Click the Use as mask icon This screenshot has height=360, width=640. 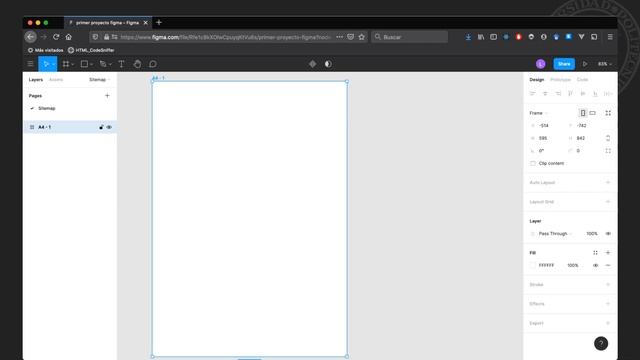(x=328, y=64)
